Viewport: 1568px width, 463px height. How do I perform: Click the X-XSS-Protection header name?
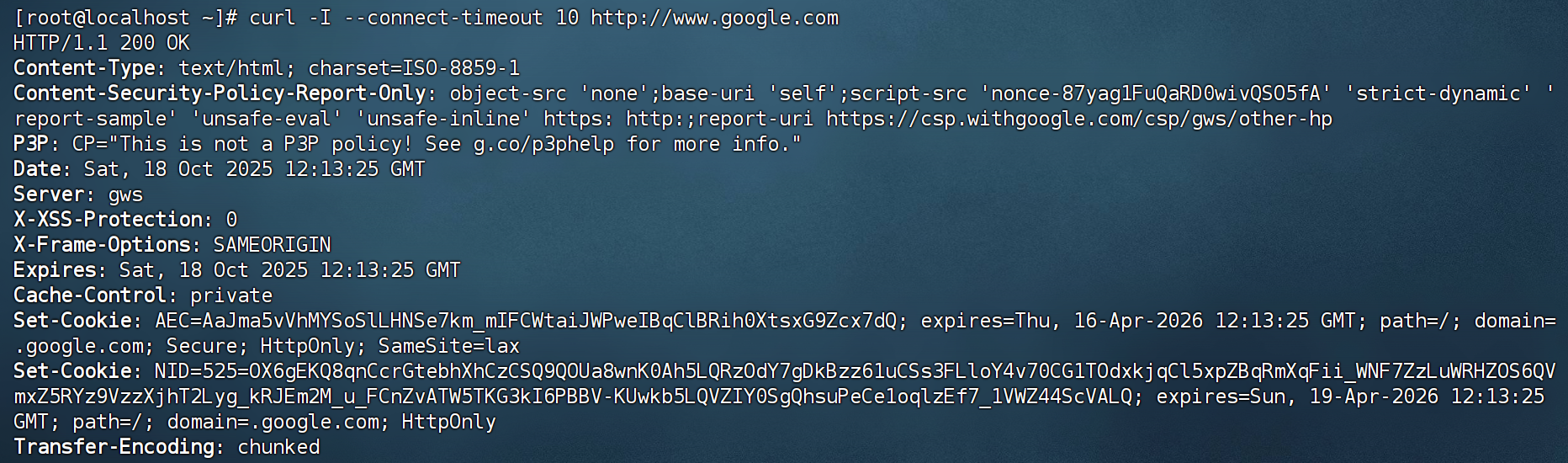click(108, 220)
